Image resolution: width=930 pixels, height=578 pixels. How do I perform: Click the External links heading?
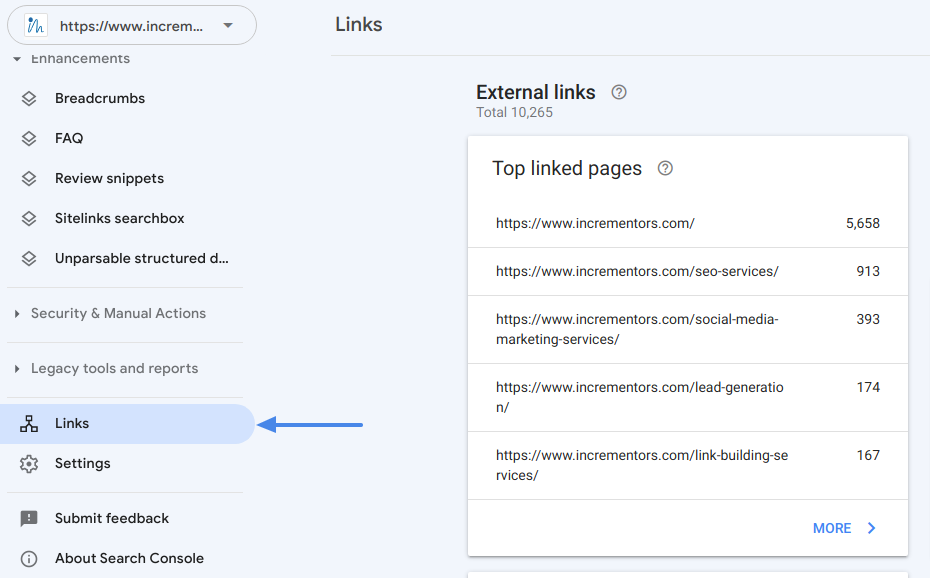[x=536, y=92]
